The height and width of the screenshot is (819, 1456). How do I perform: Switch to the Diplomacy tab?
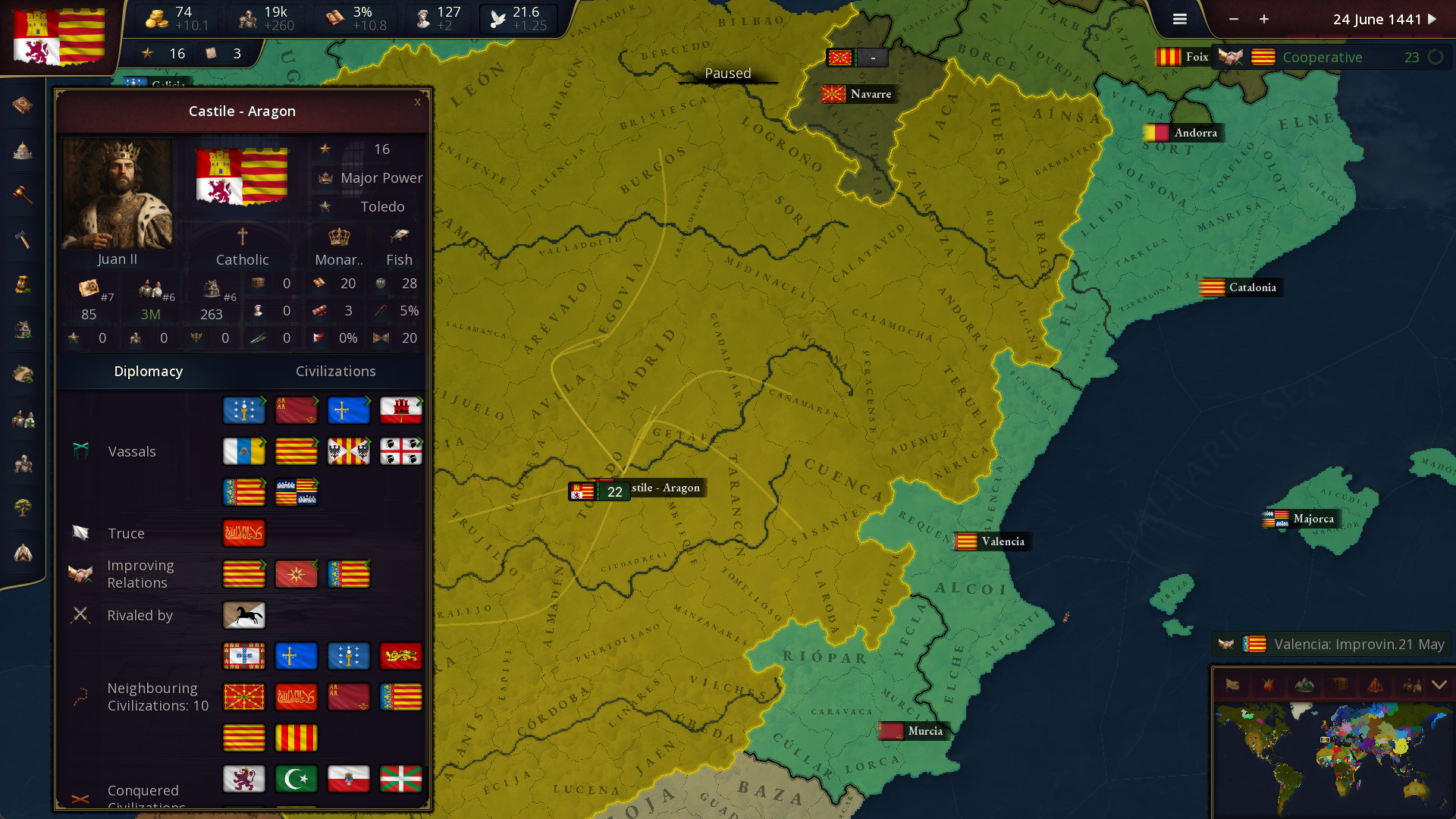149,371
